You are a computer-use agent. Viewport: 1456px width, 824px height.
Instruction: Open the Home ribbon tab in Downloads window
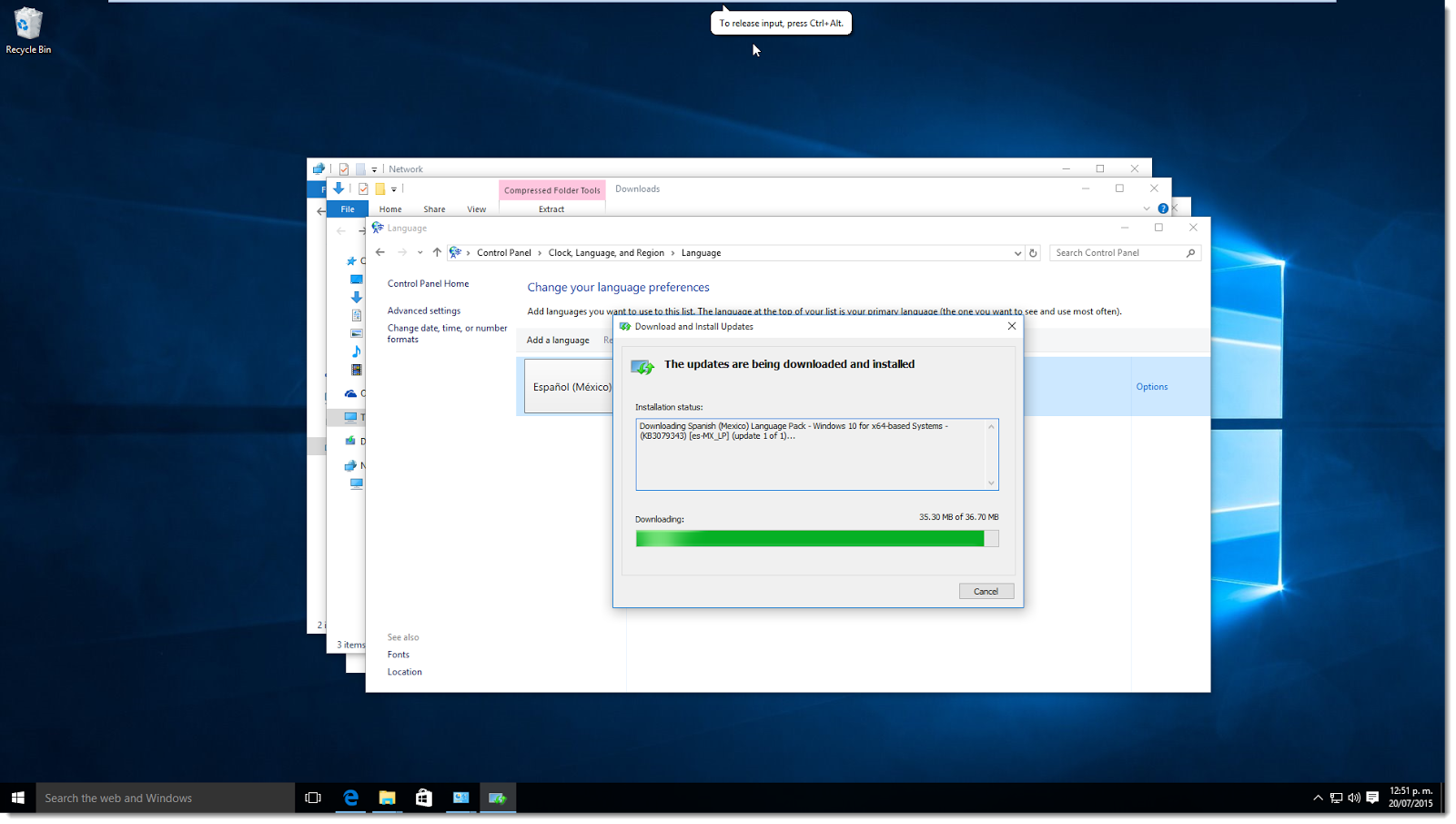pos(390,209)
